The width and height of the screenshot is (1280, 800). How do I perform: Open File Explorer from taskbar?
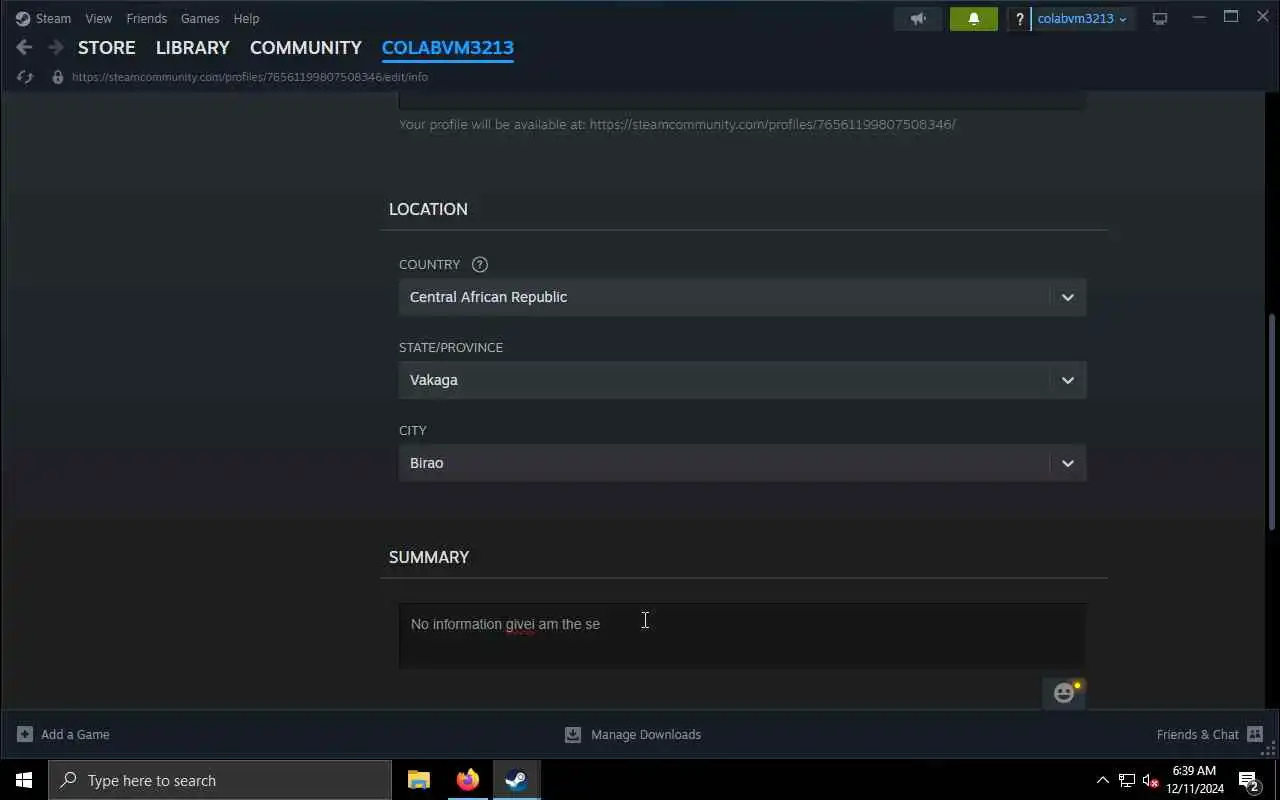[419, 780]
